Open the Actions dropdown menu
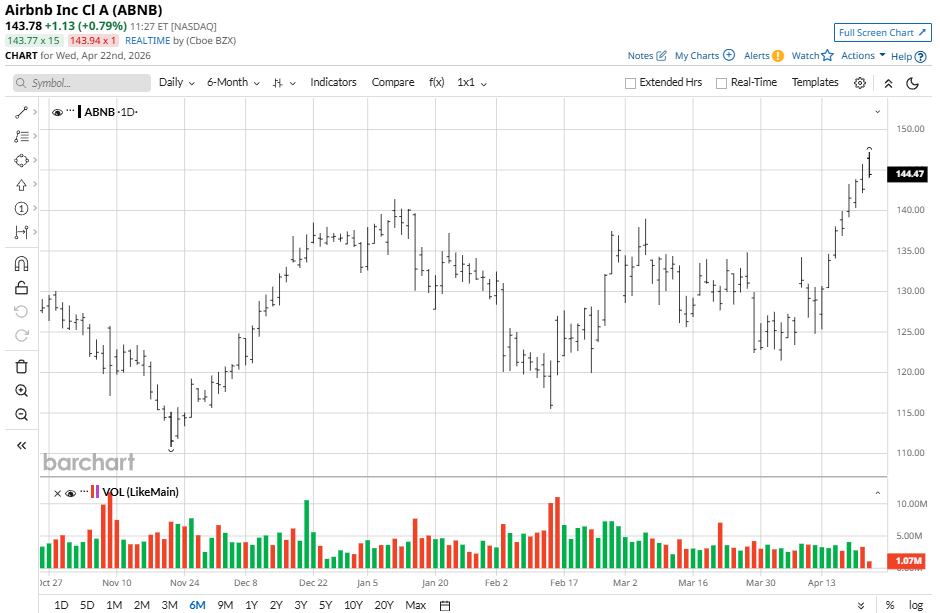 [x=863, y=56]
